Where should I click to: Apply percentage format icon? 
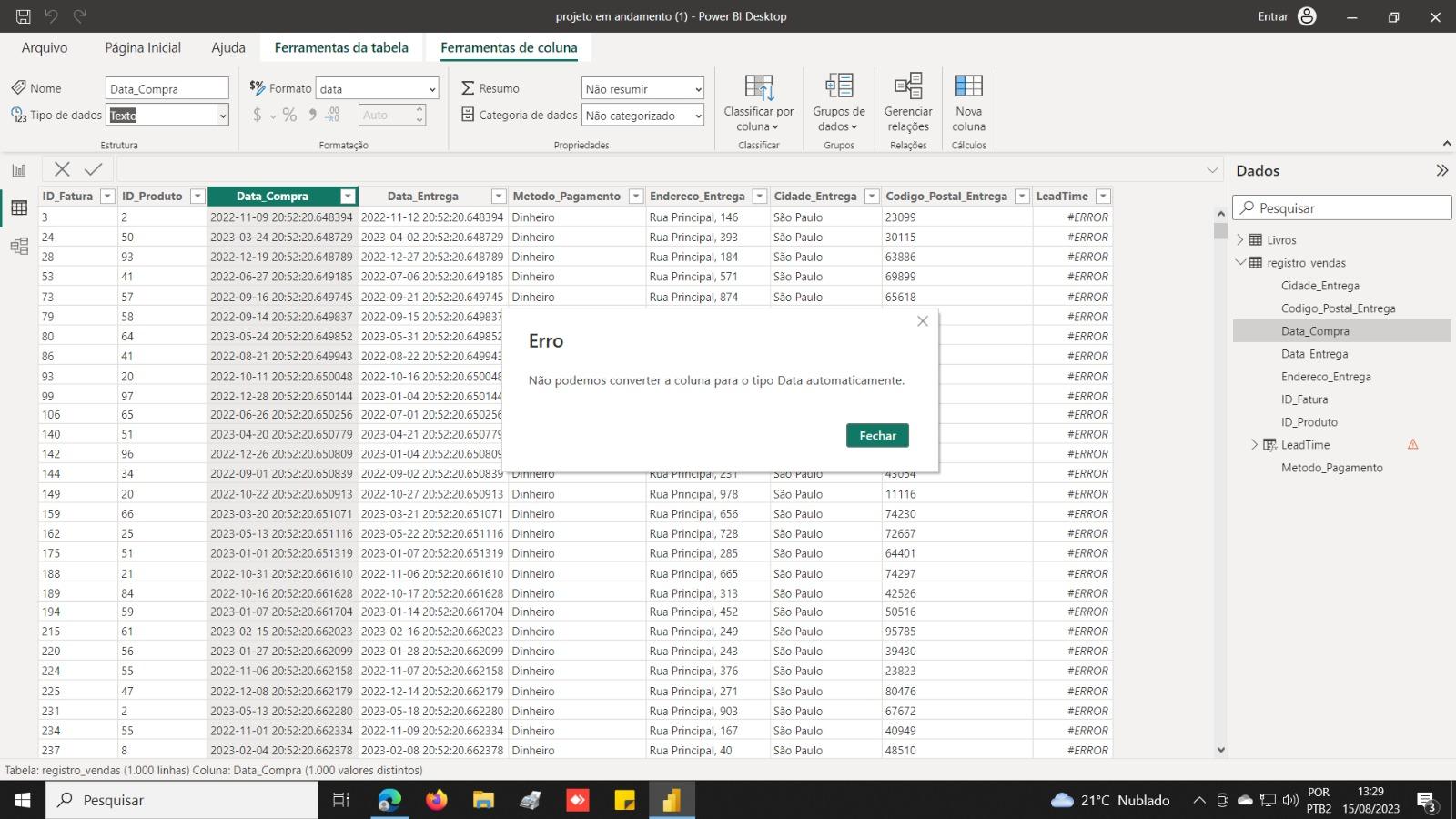pyautogui.click(x=289, y=115)
